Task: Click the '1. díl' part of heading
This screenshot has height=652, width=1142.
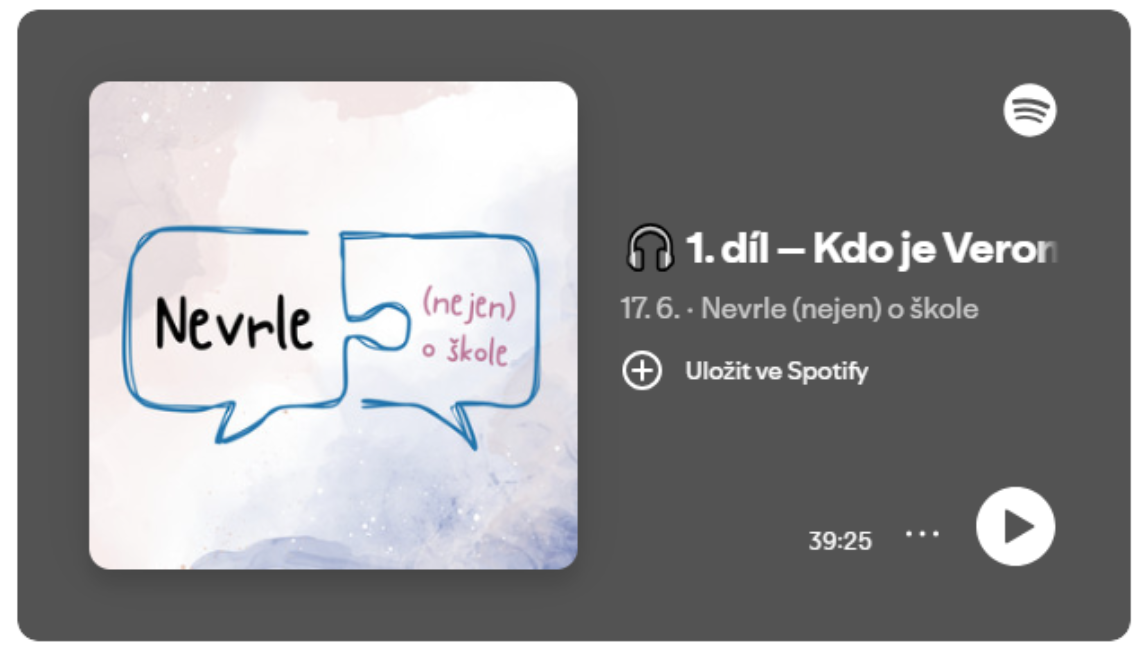Action: coord(727,248)
